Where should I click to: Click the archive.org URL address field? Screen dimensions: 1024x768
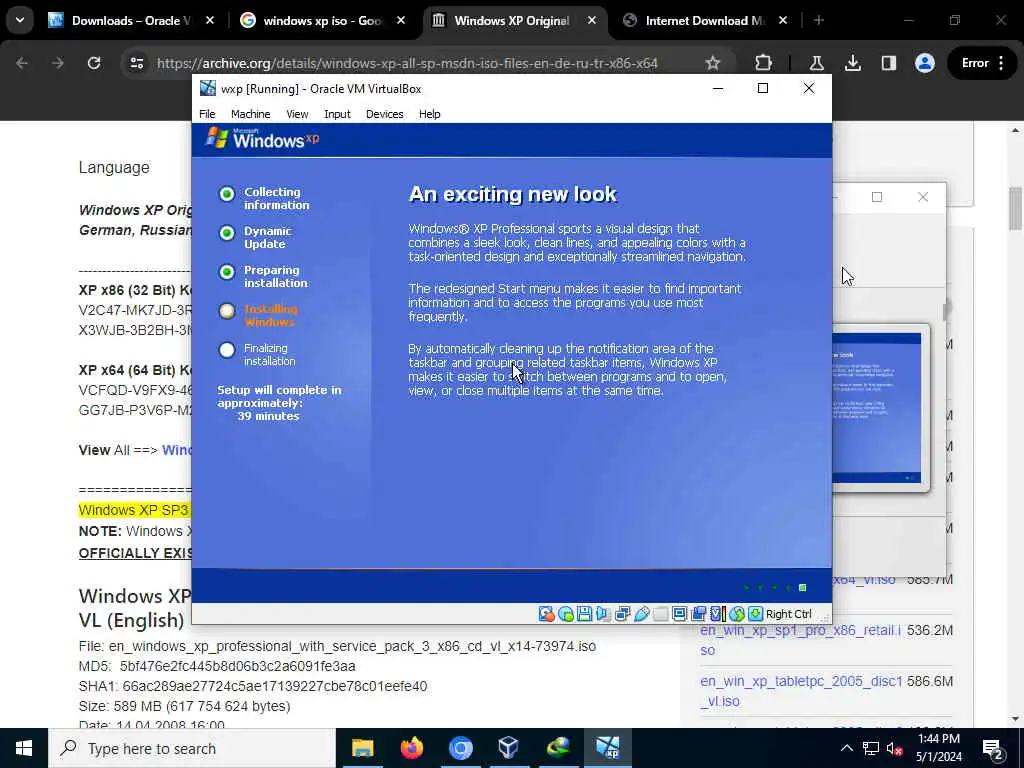pyautogui.click(x=407, y=63)
